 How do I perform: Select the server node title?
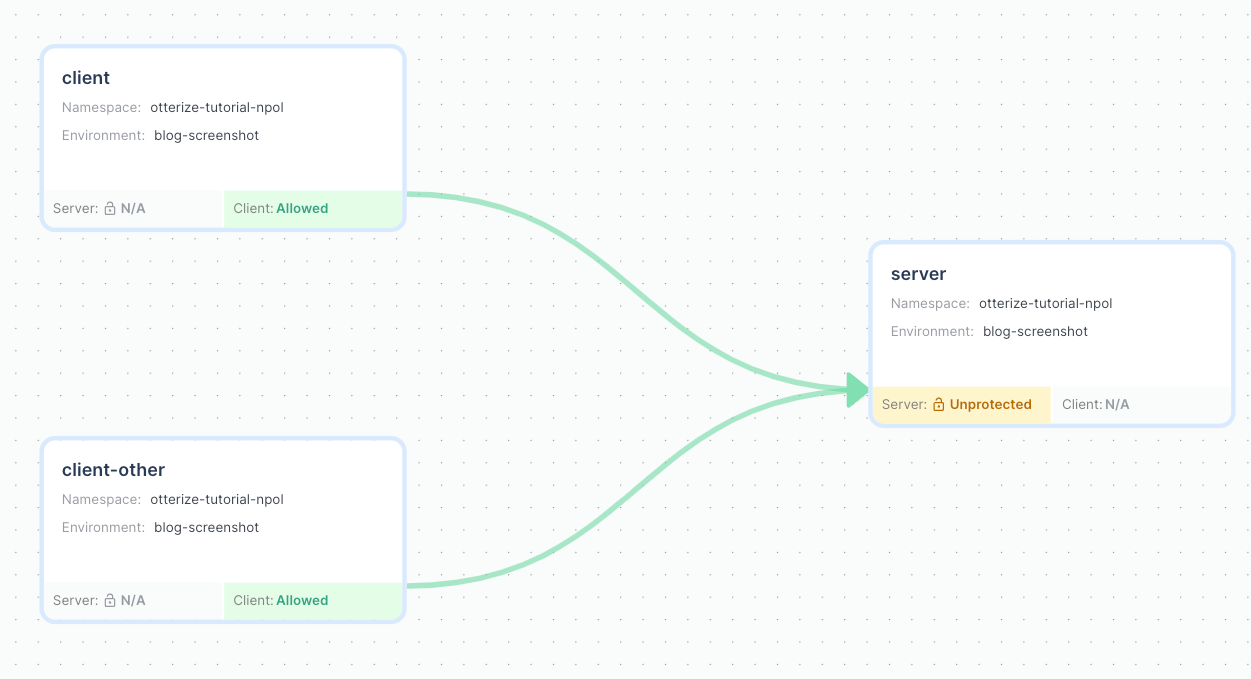point(918,274)
